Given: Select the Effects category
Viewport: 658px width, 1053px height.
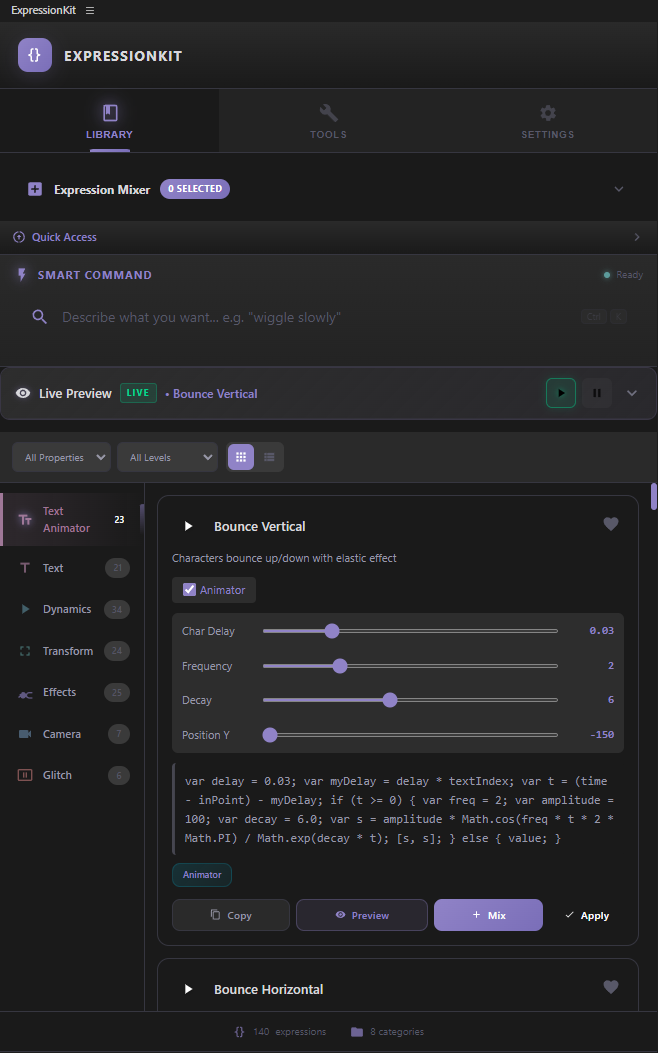Looking at the screenshot, I should click(x=72, y=692).
